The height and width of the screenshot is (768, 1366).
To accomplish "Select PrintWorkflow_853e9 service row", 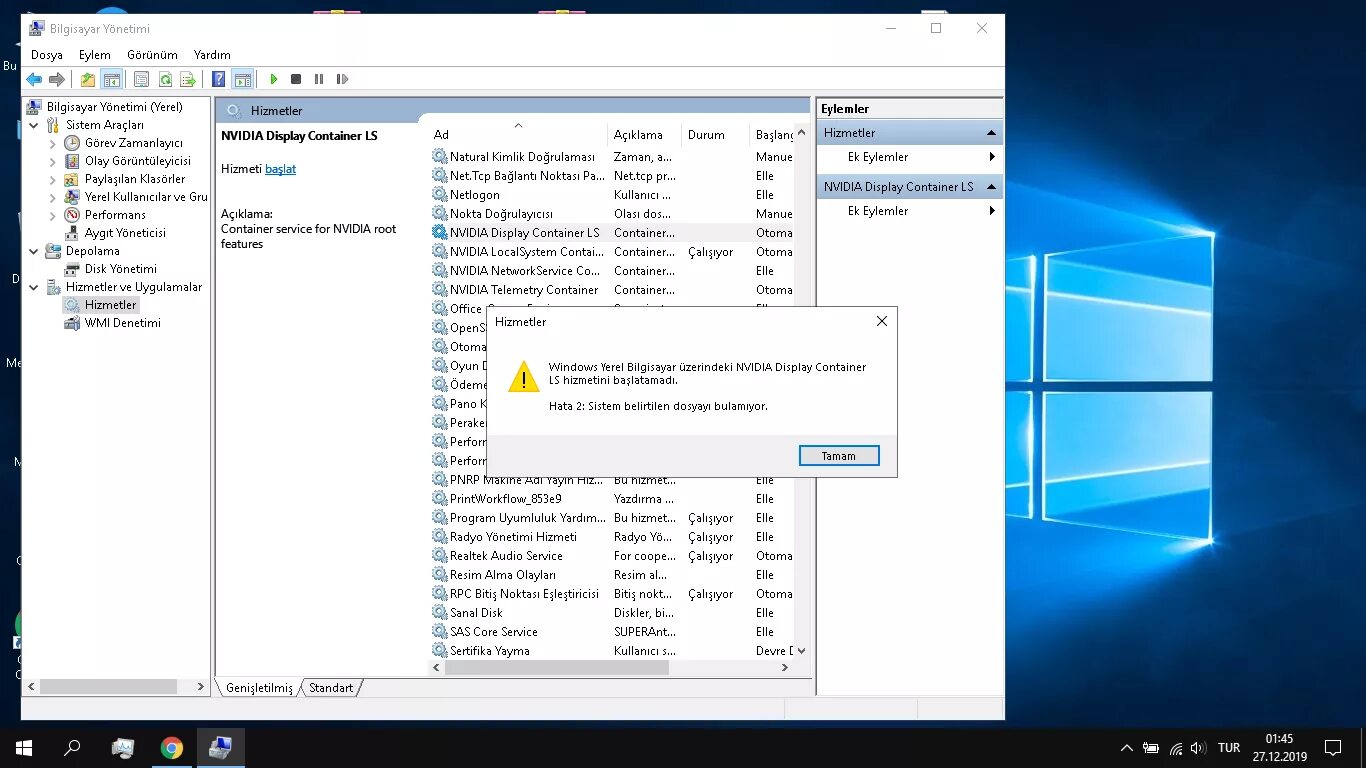I will 612,499.
